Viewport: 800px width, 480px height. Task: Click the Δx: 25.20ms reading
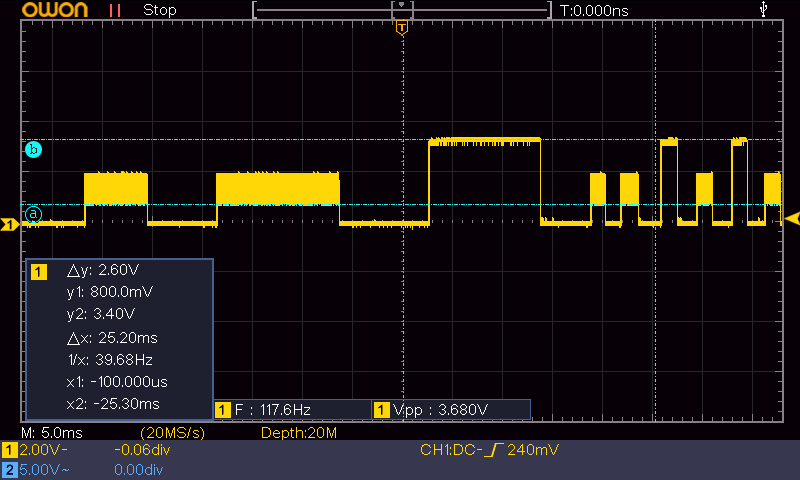pyautogui.click(x=112, y=338)
